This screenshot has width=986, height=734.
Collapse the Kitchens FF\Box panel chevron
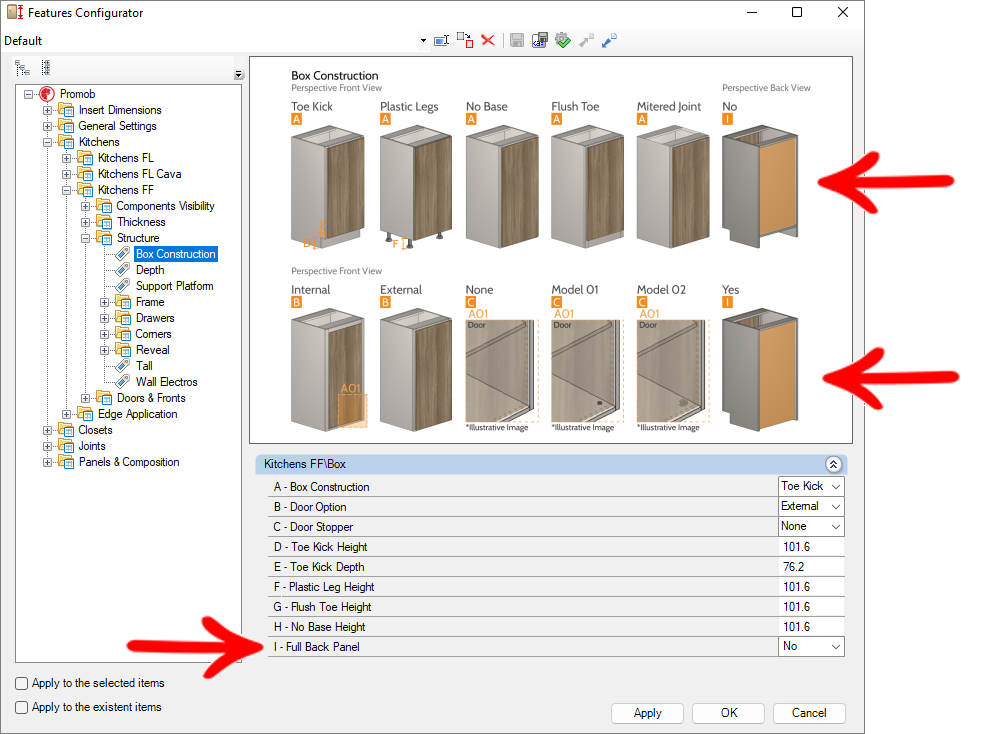833,464
